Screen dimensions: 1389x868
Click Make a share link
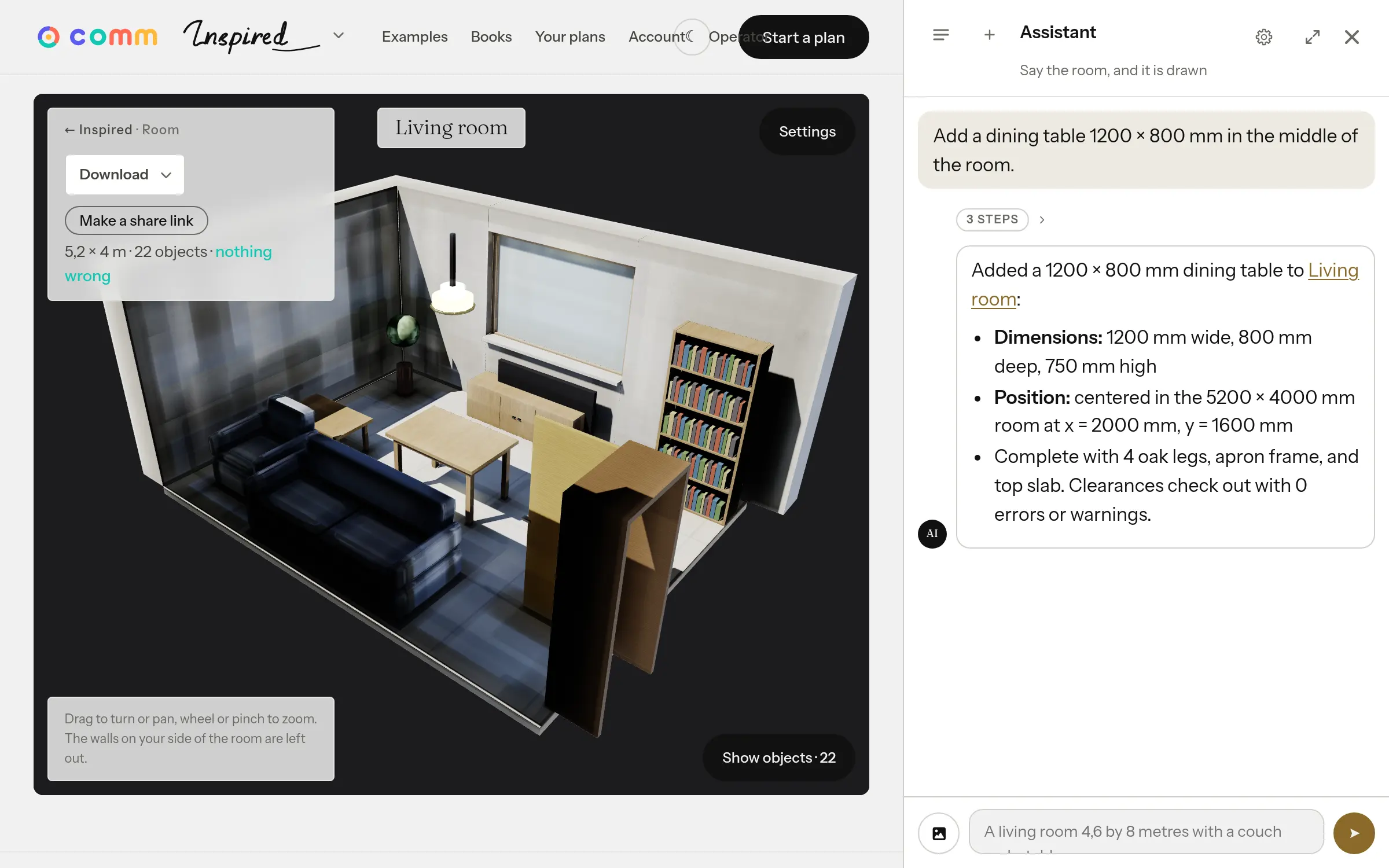136,220
